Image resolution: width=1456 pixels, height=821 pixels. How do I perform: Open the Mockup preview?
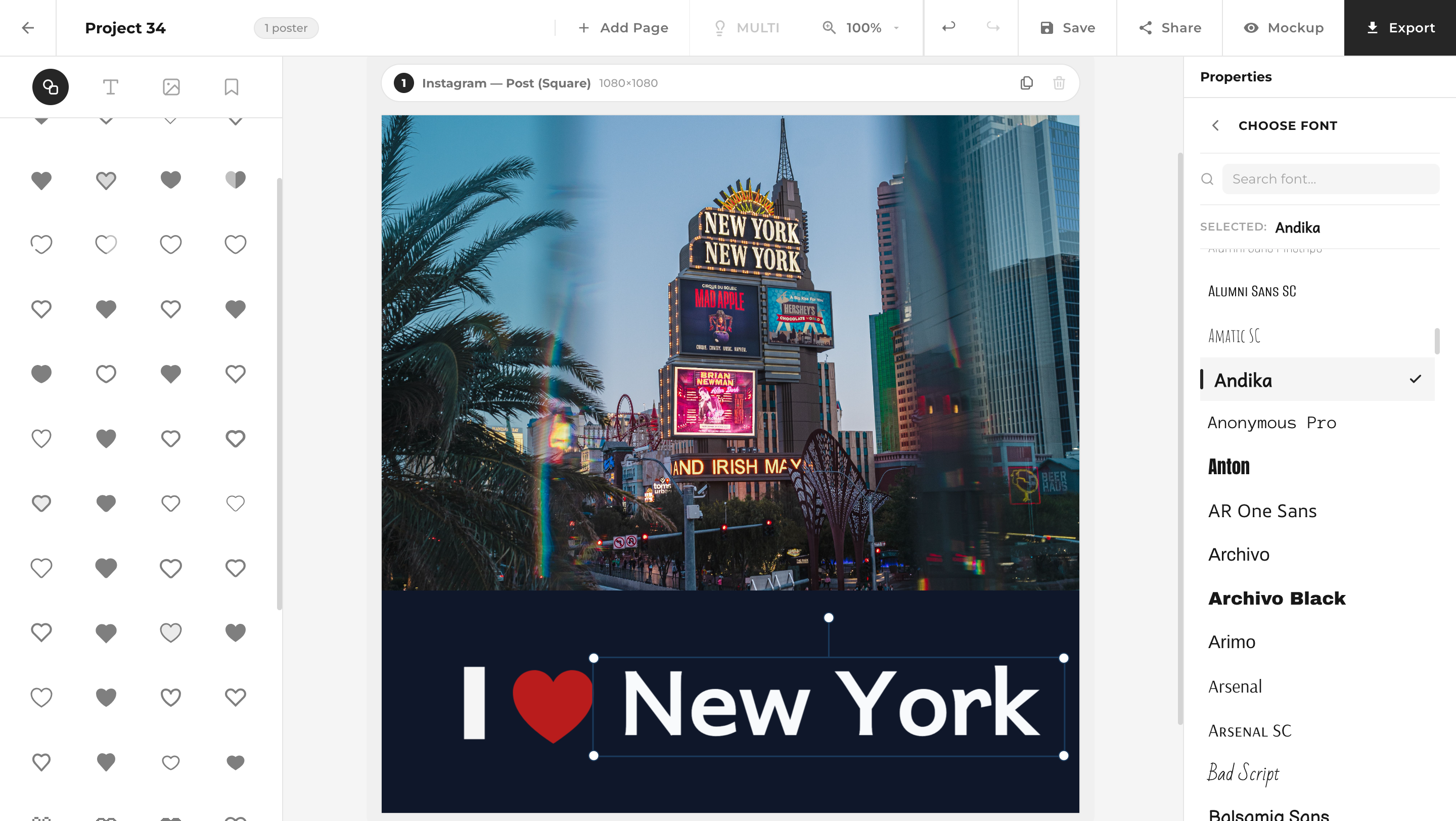(1284, 28)
